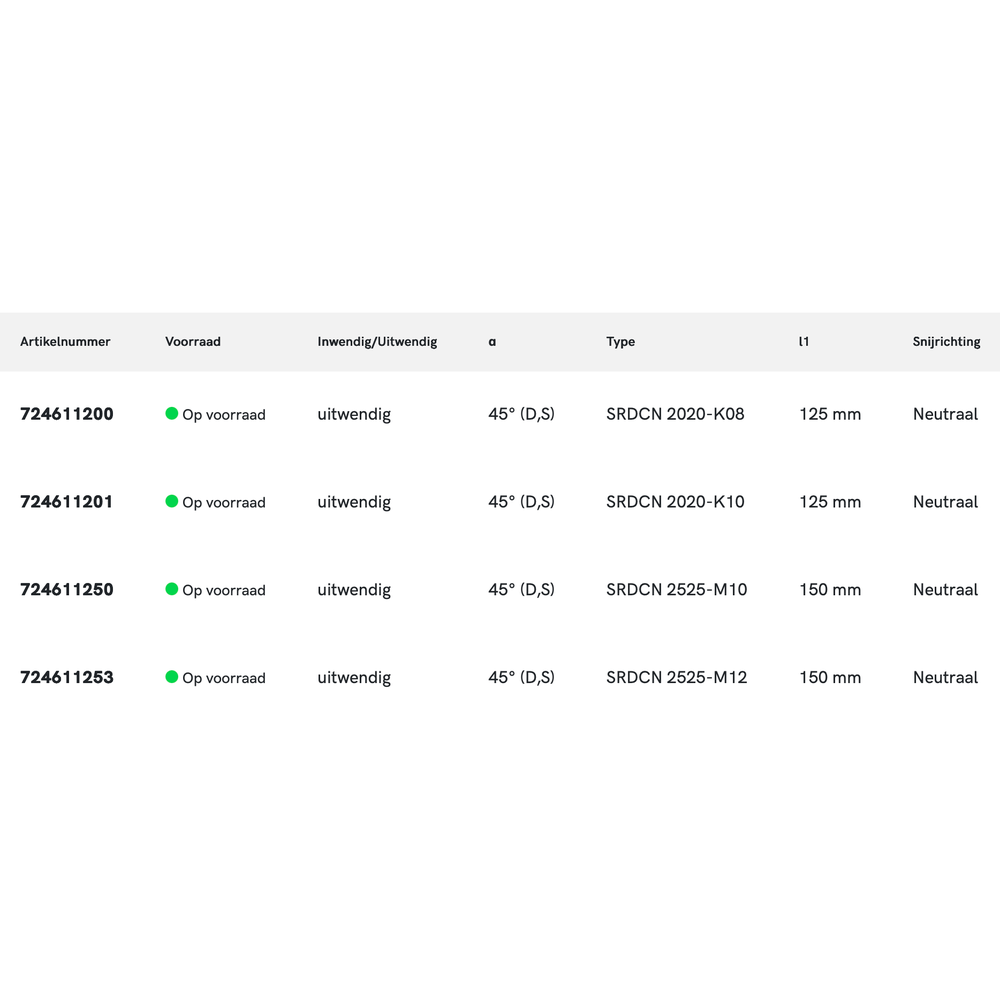Screen dimensions: 1000x1000
Task: Click green stock dot in 724611201 row
Action: (172, 502)
